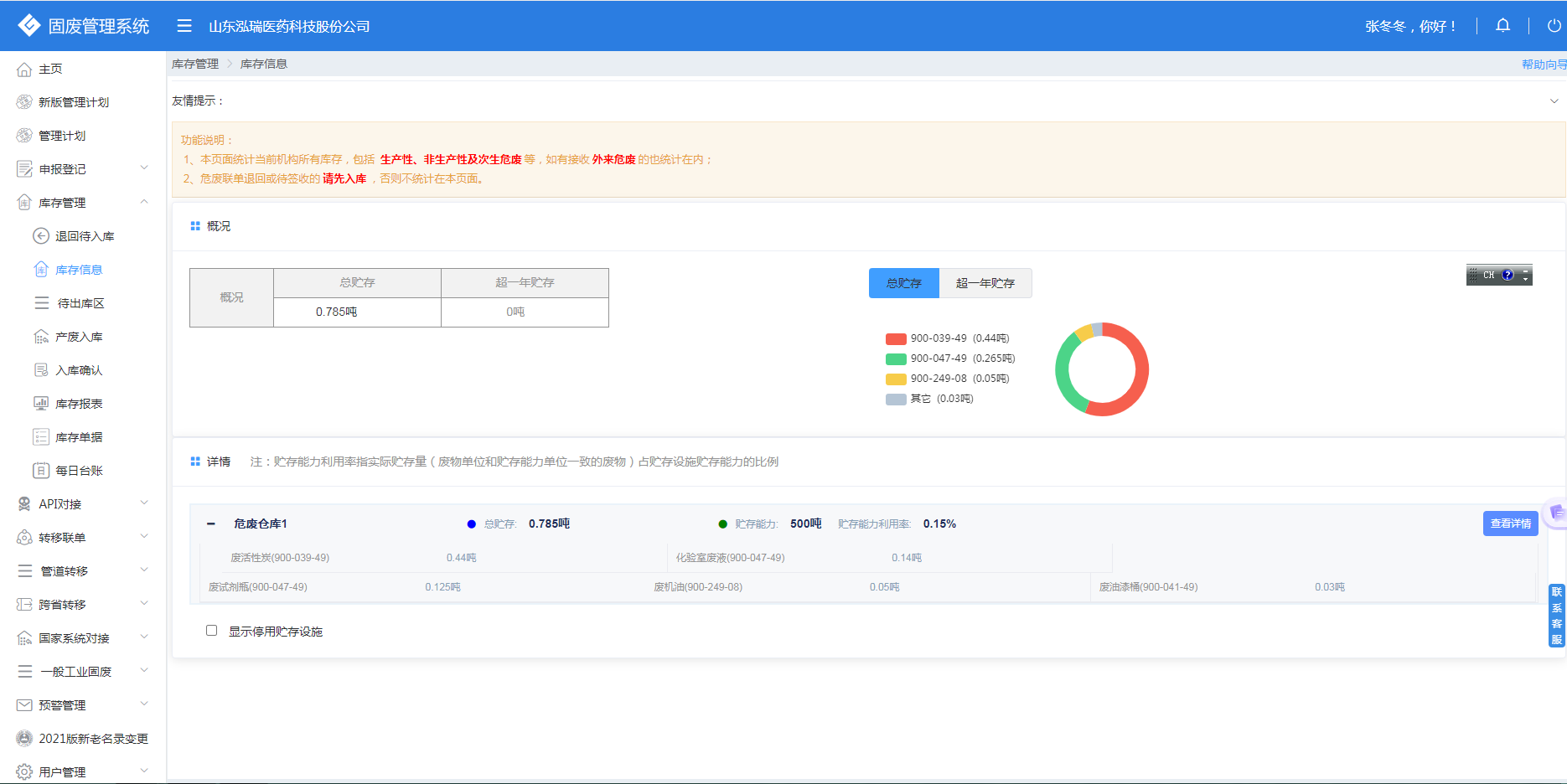The width and height of the screenshot is (1567, 784).
Task: Click the 库存报表 chart icon
Action: pyautogui.click(x=41, y=404)
